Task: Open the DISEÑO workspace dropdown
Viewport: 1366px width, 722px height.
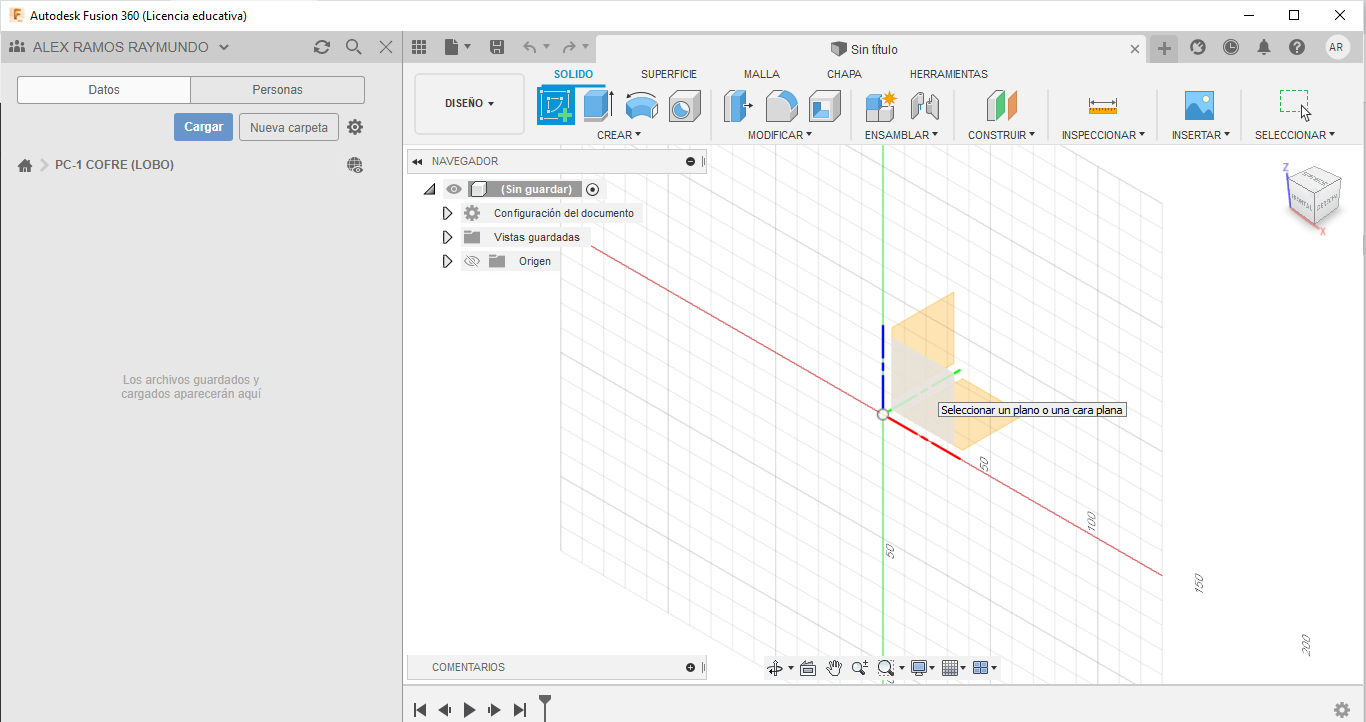Action: click(x=469, y=103)
